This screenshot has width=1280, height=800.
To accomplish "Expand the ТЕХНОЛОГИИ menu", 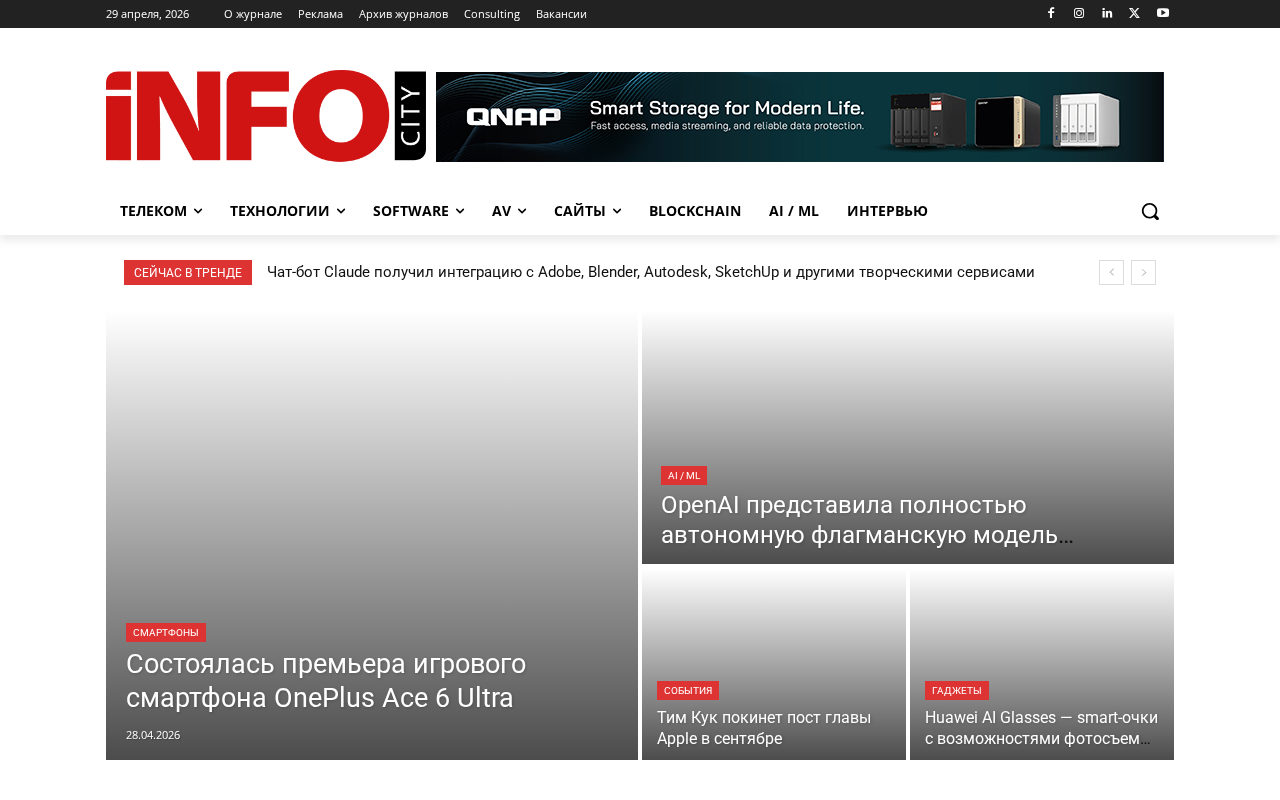I will [x=288, y=211].
